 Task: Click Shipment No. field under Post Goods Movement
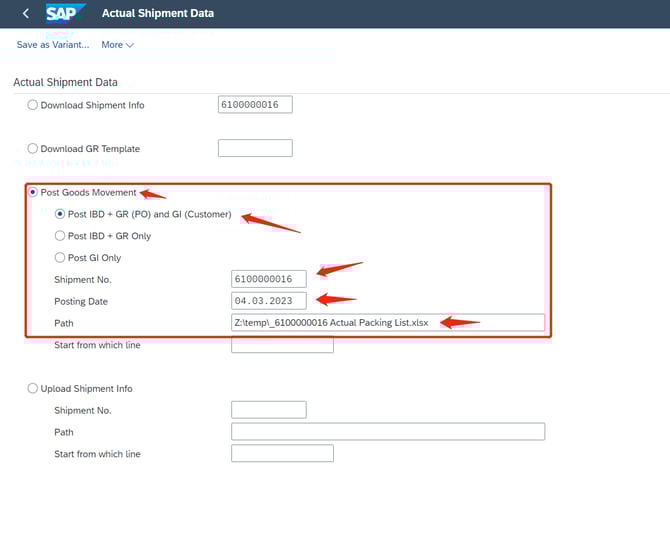pos(268,279)
